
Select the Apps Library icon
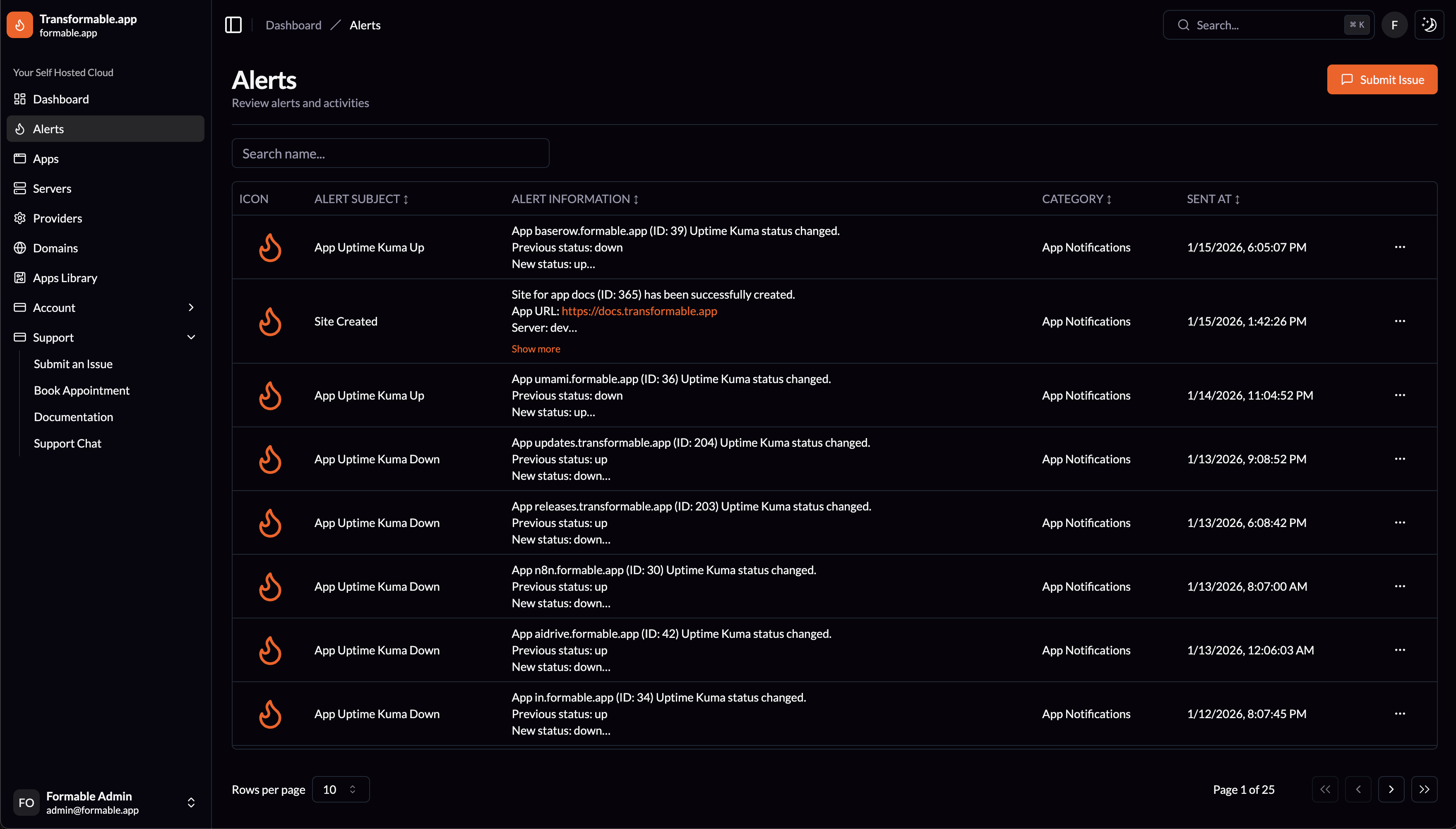20,277
